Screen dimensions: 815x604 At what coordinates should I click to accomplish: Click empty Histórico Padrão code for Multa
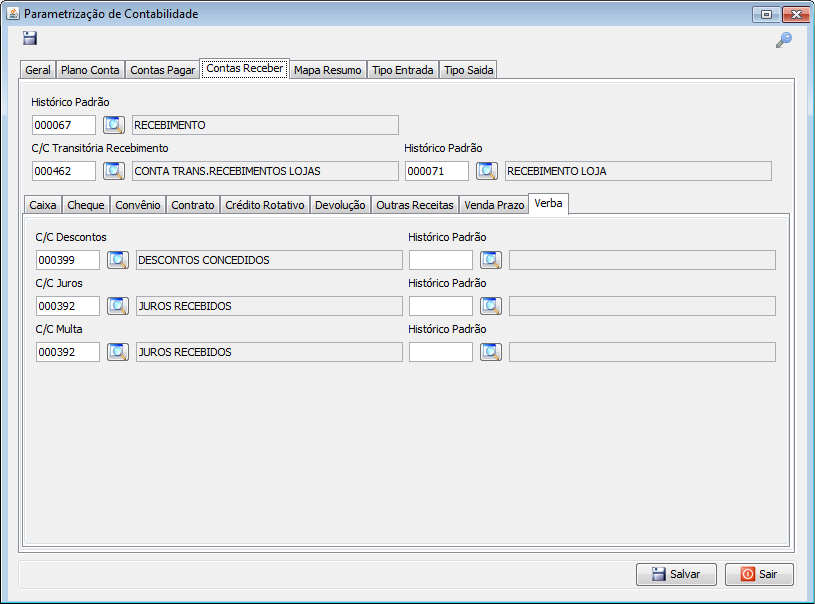(x=441, y=352)
